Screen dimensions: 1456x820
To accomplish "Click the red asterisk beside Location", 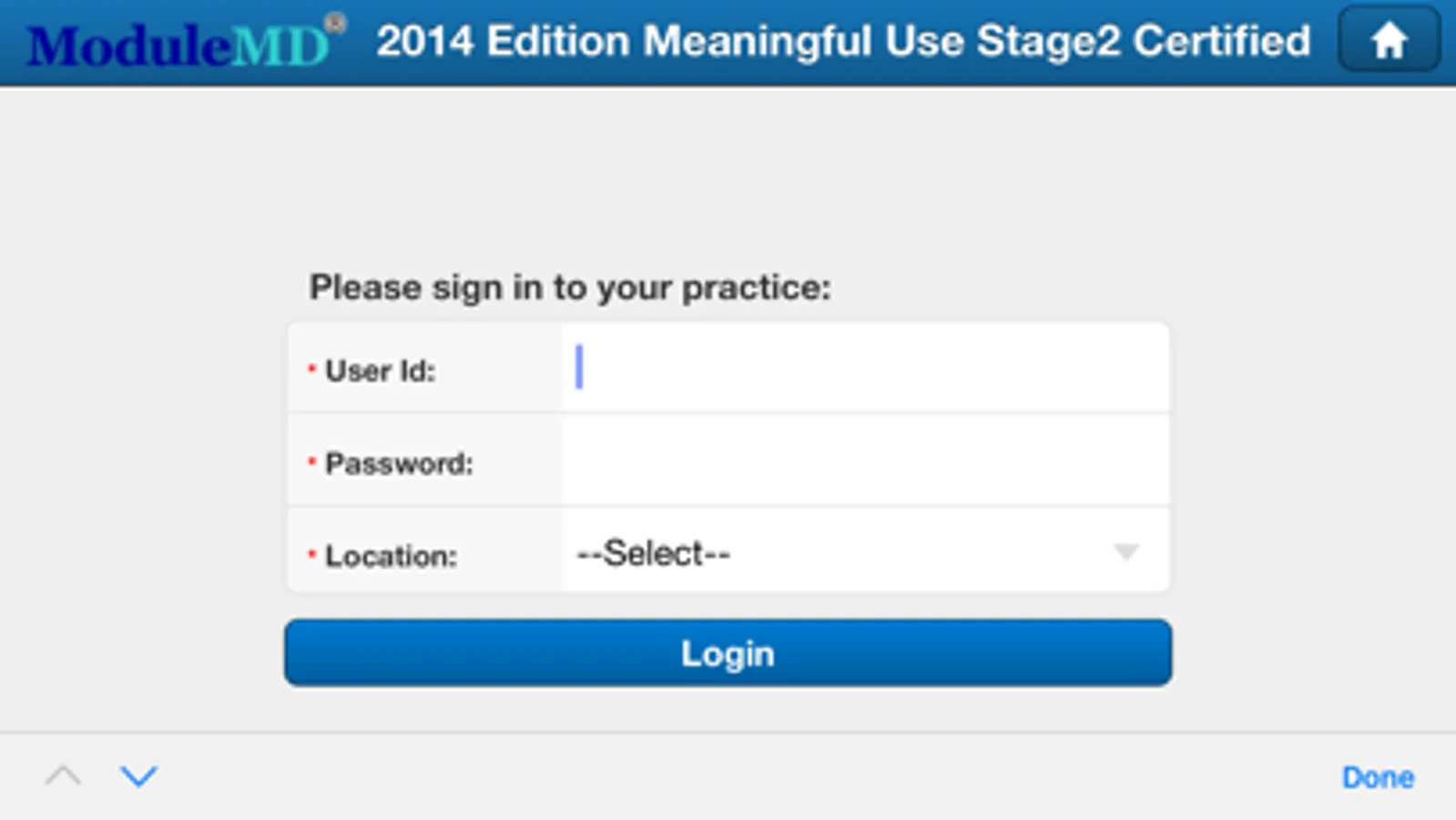I will pyautogui.click(x=311, y=553).
